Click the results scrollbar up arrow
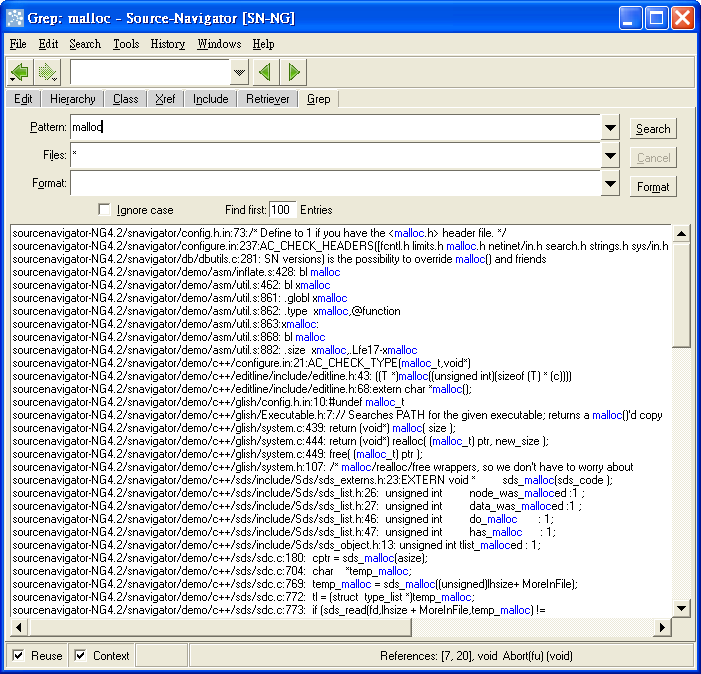 (681, 234)
